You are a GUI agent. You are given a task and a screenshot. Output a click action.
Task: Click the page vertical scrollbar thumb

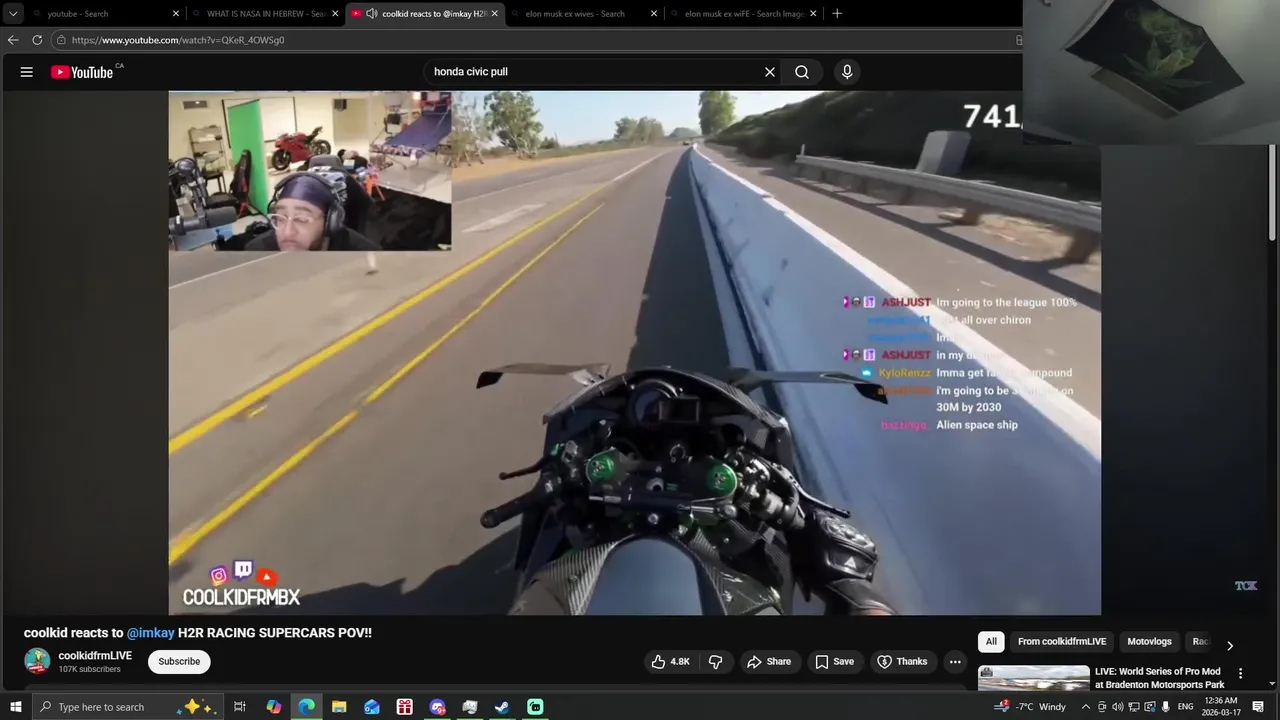[1272, 192]
